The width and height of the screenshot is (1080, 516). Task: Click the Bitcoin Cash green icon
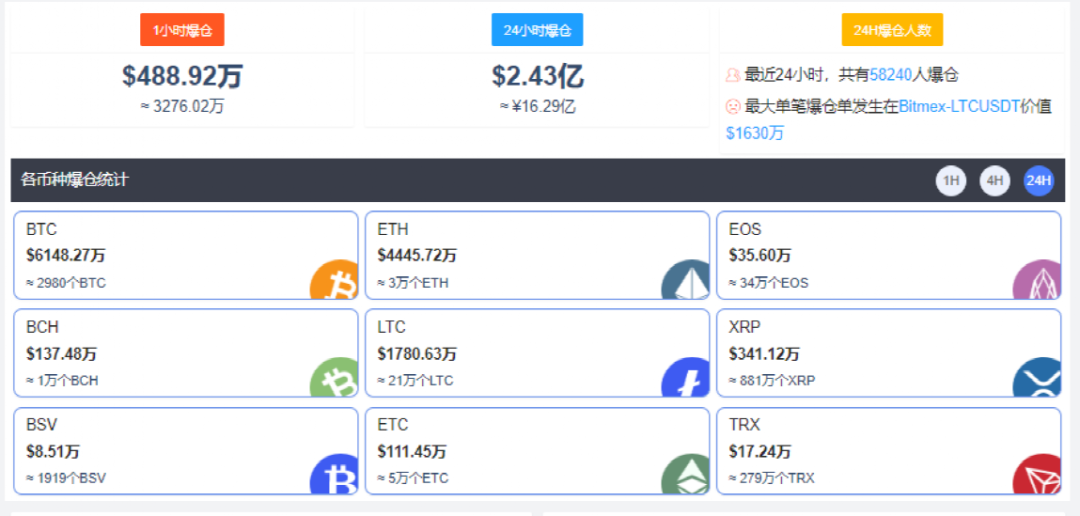[x=335, y=378]
